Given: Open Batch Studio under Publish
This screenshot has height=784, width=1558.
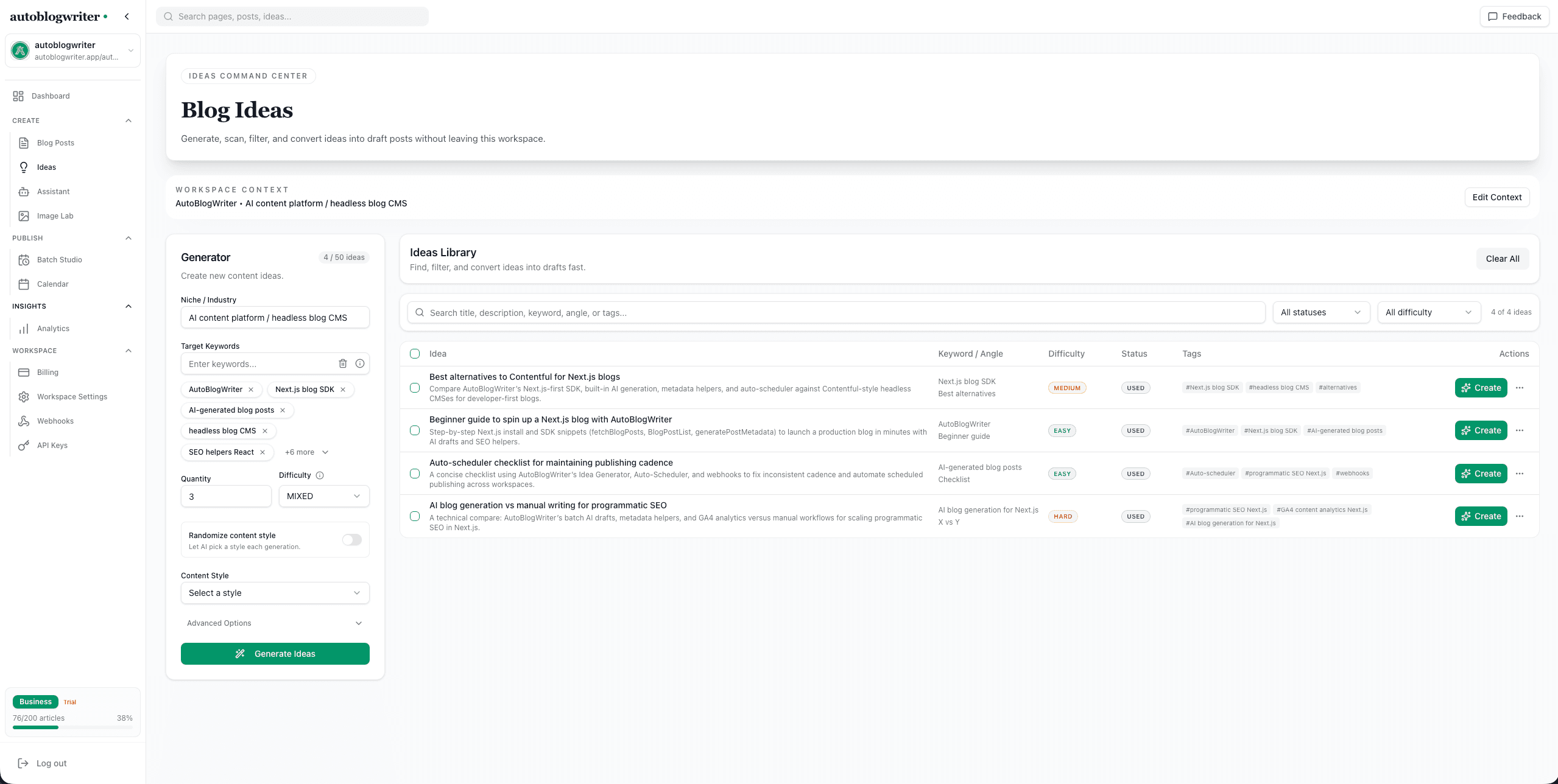Looking at the screenshot, I should pyautogui.click(x=59, y=259).
